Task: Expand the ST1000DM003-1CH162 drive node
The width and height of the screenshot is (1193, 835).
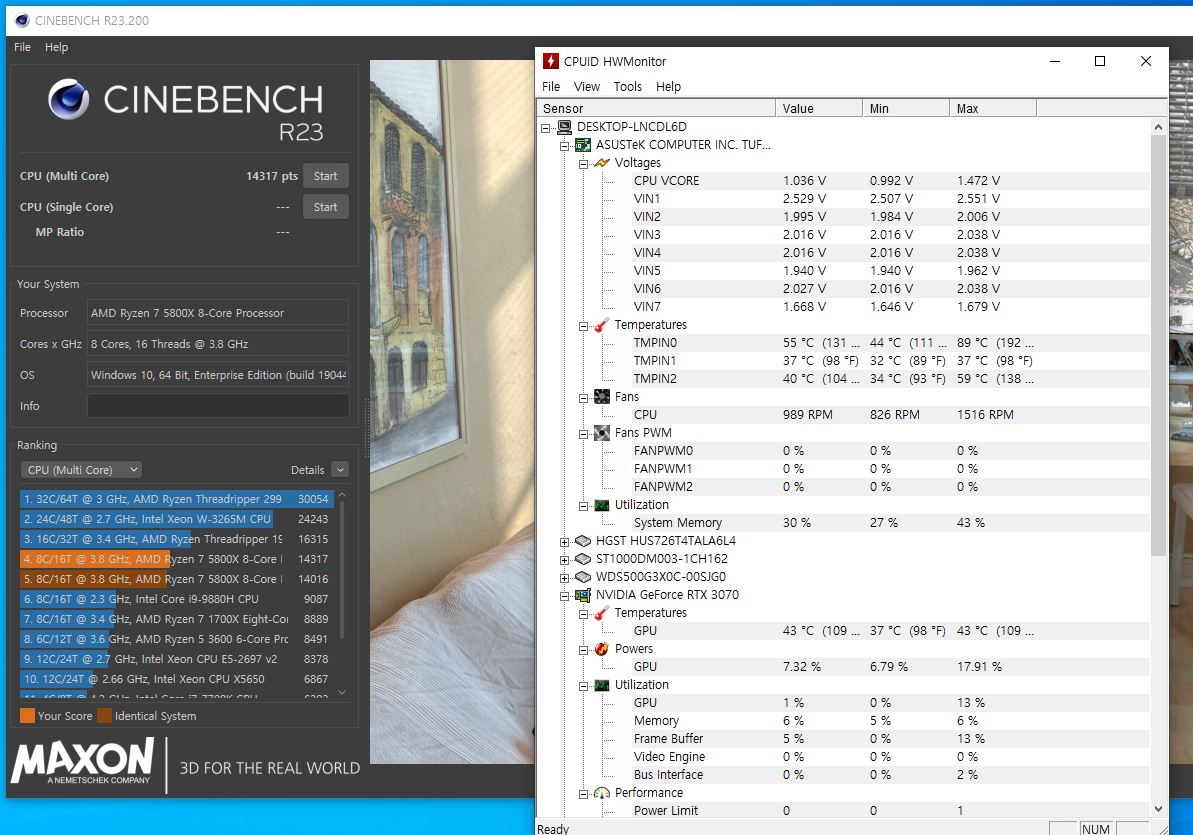Action: [x=565, y=560]
